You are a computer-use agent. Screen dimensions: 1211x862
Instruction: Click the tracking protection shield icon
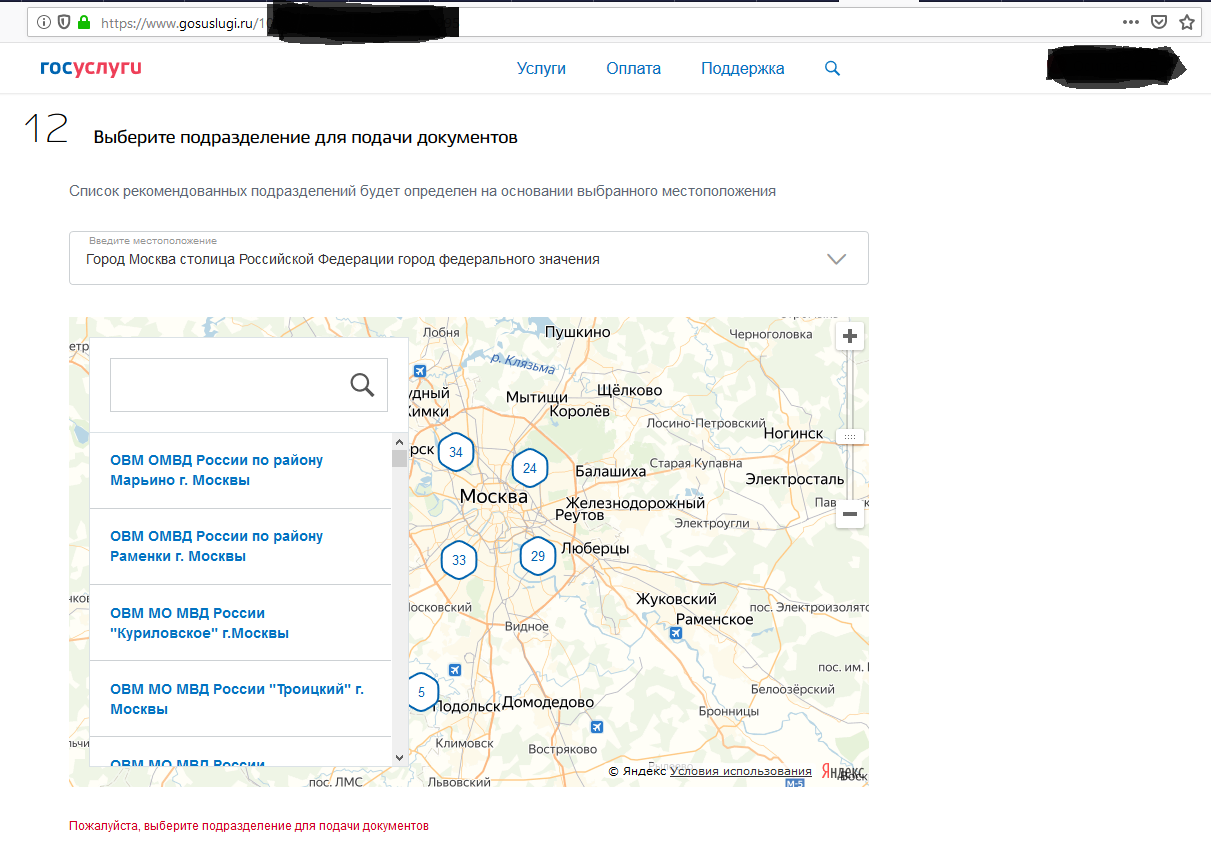pyautogui.click(x=64, y=21)
